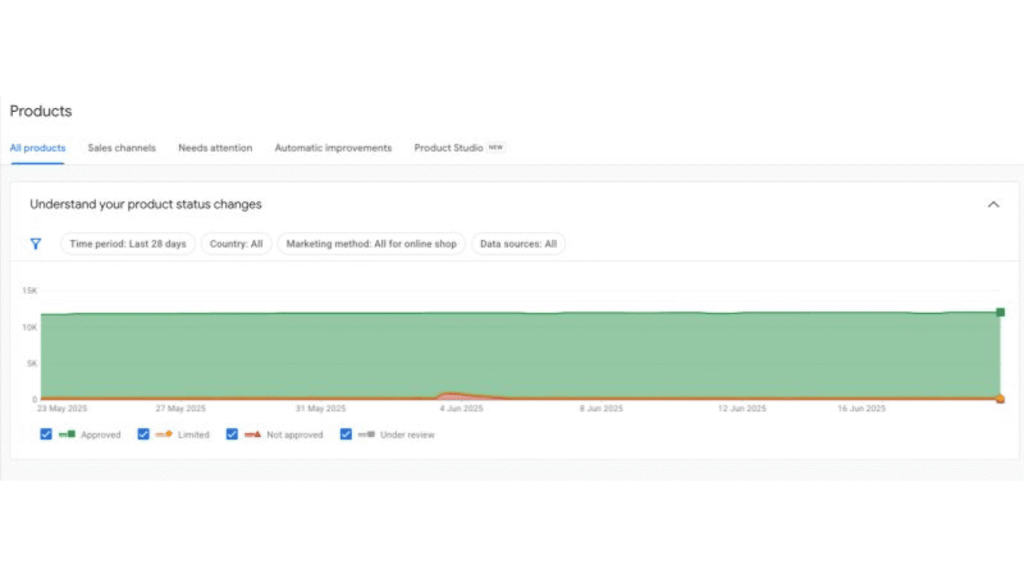Click the '16 Jun 2025' axis label
Image resolution: width=1024 pixels, height=576 pixels.
[861, 408]
